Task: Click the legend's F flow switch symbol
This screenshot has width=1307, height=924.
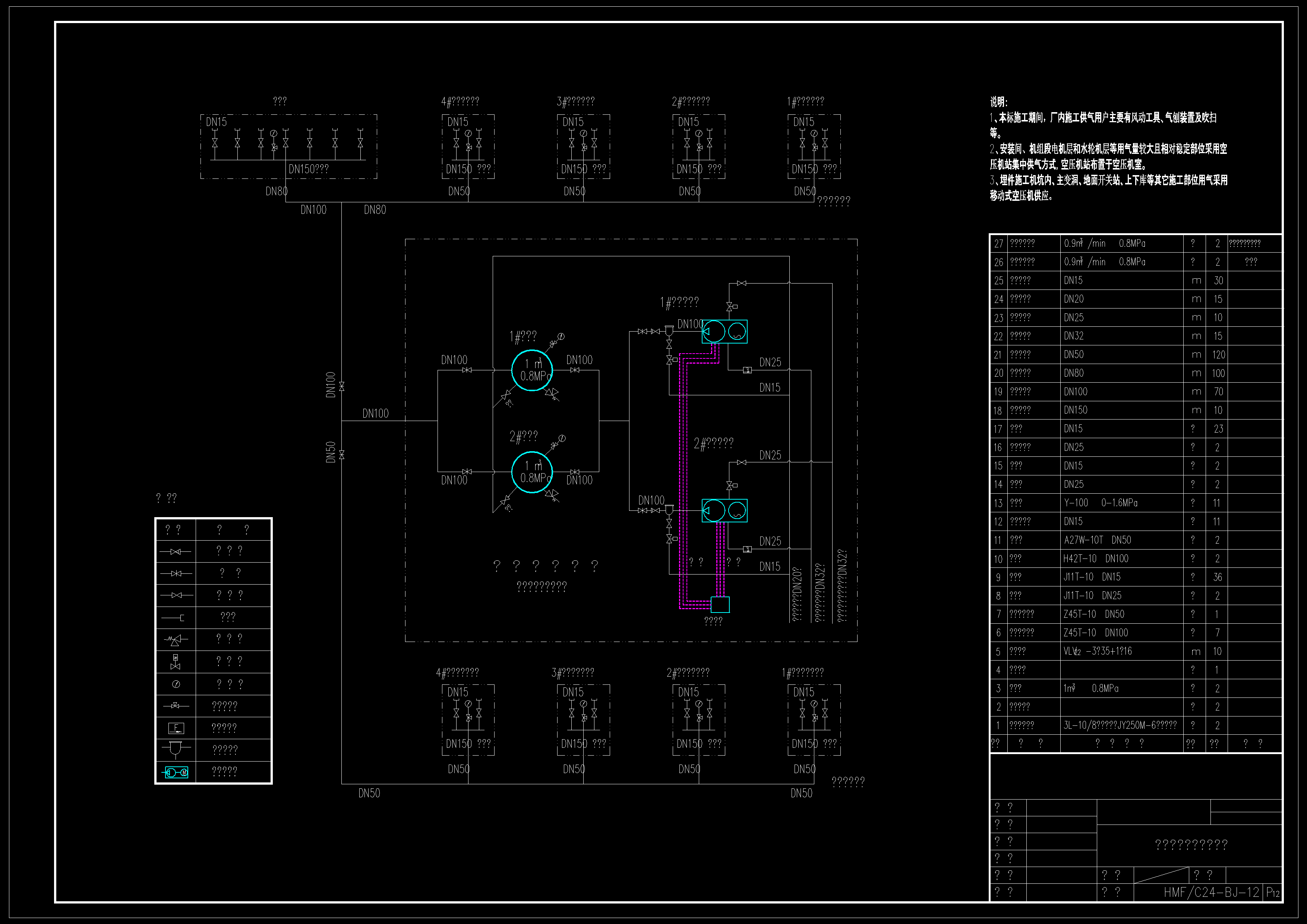Action: point(176,728)
